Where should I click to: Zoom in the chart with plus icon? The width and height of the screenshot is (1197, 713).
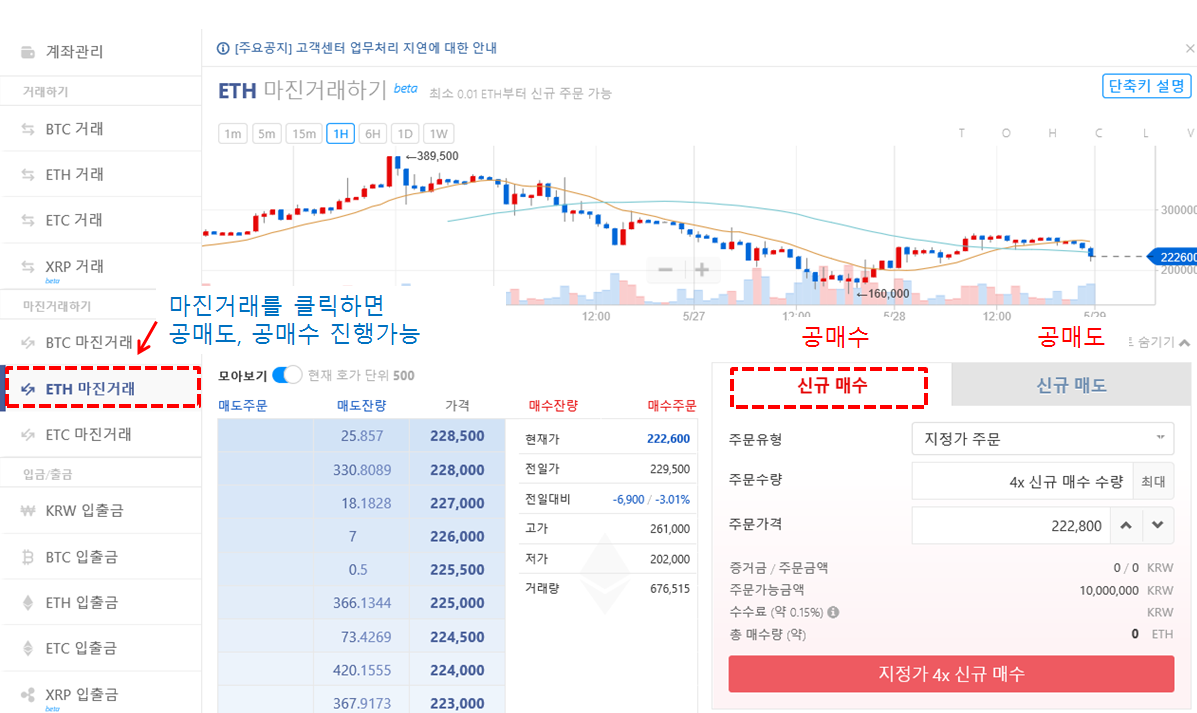pyautogui.click(x=701, y=269)
